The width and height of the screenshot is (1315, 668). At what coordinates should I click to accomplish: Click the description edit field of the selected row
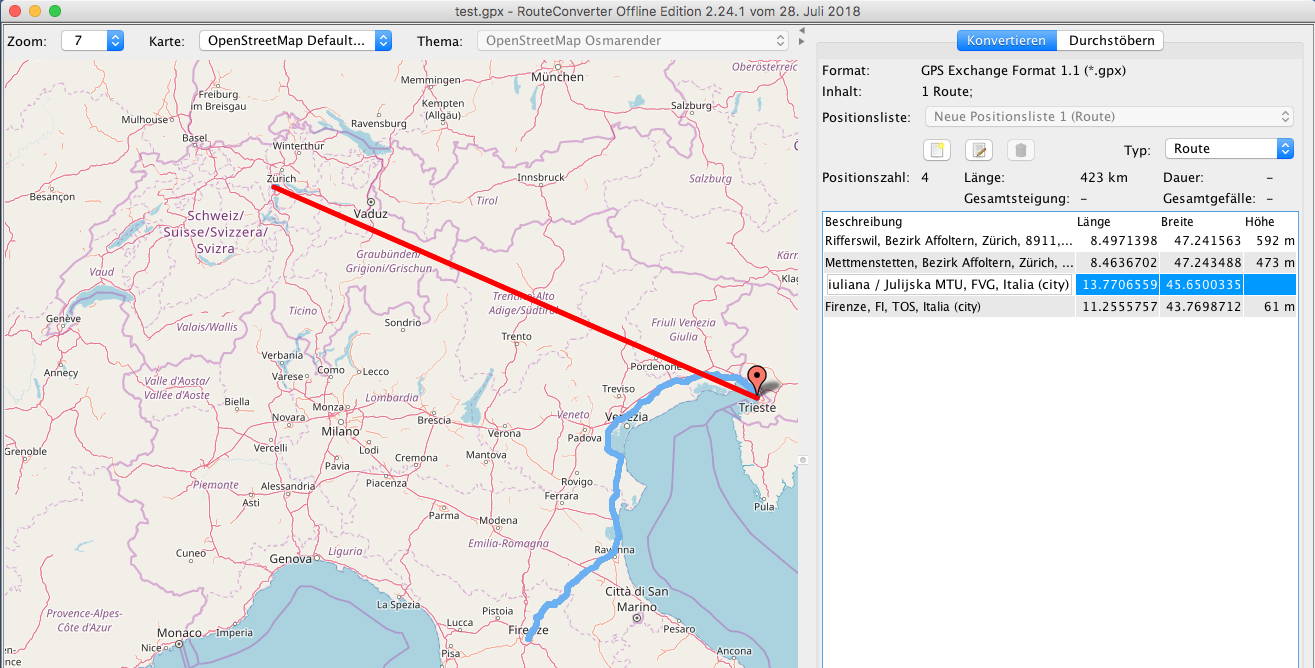(948, 285)
